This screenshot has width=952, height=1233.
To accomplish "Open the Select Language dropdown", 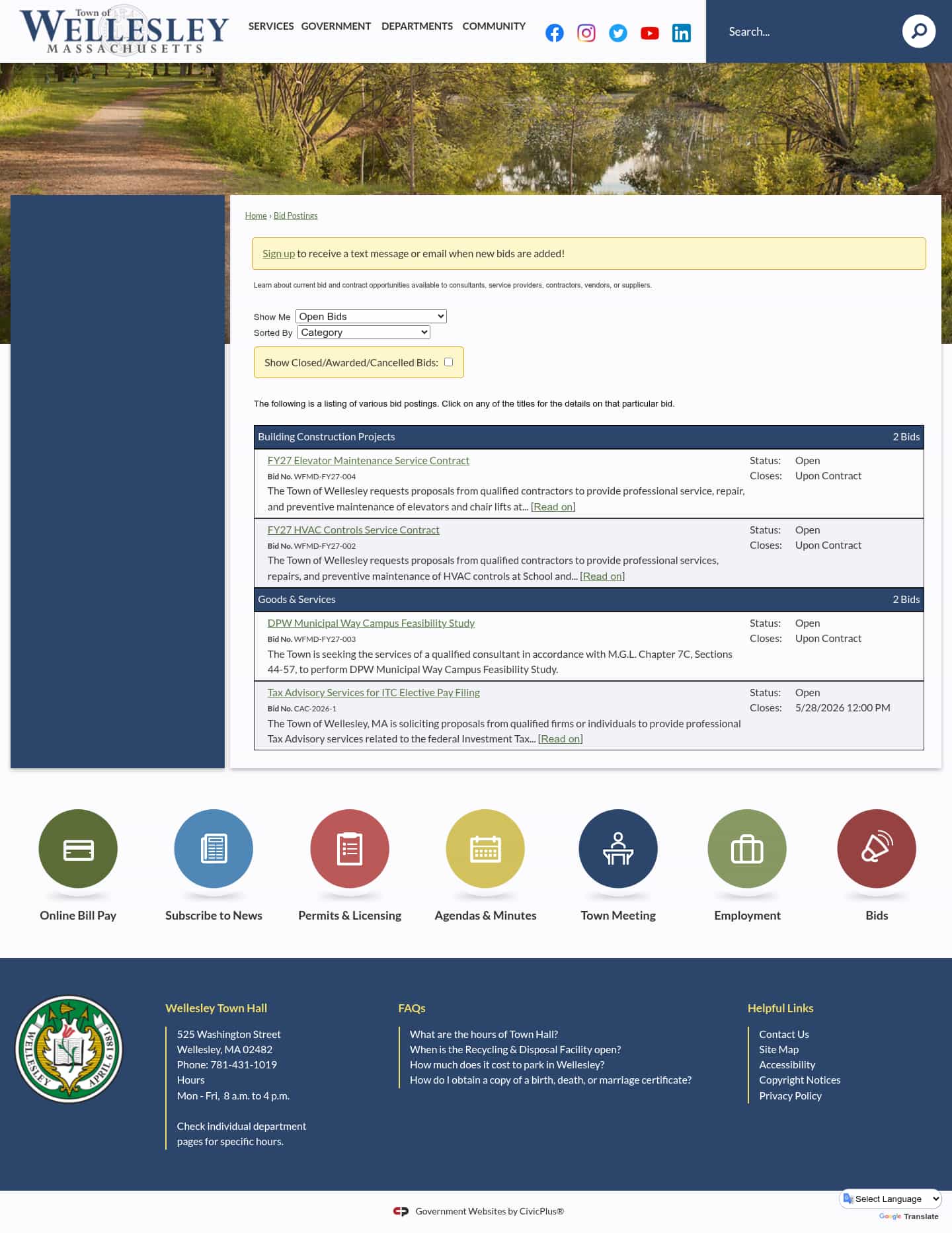I will click(891, 1199).
